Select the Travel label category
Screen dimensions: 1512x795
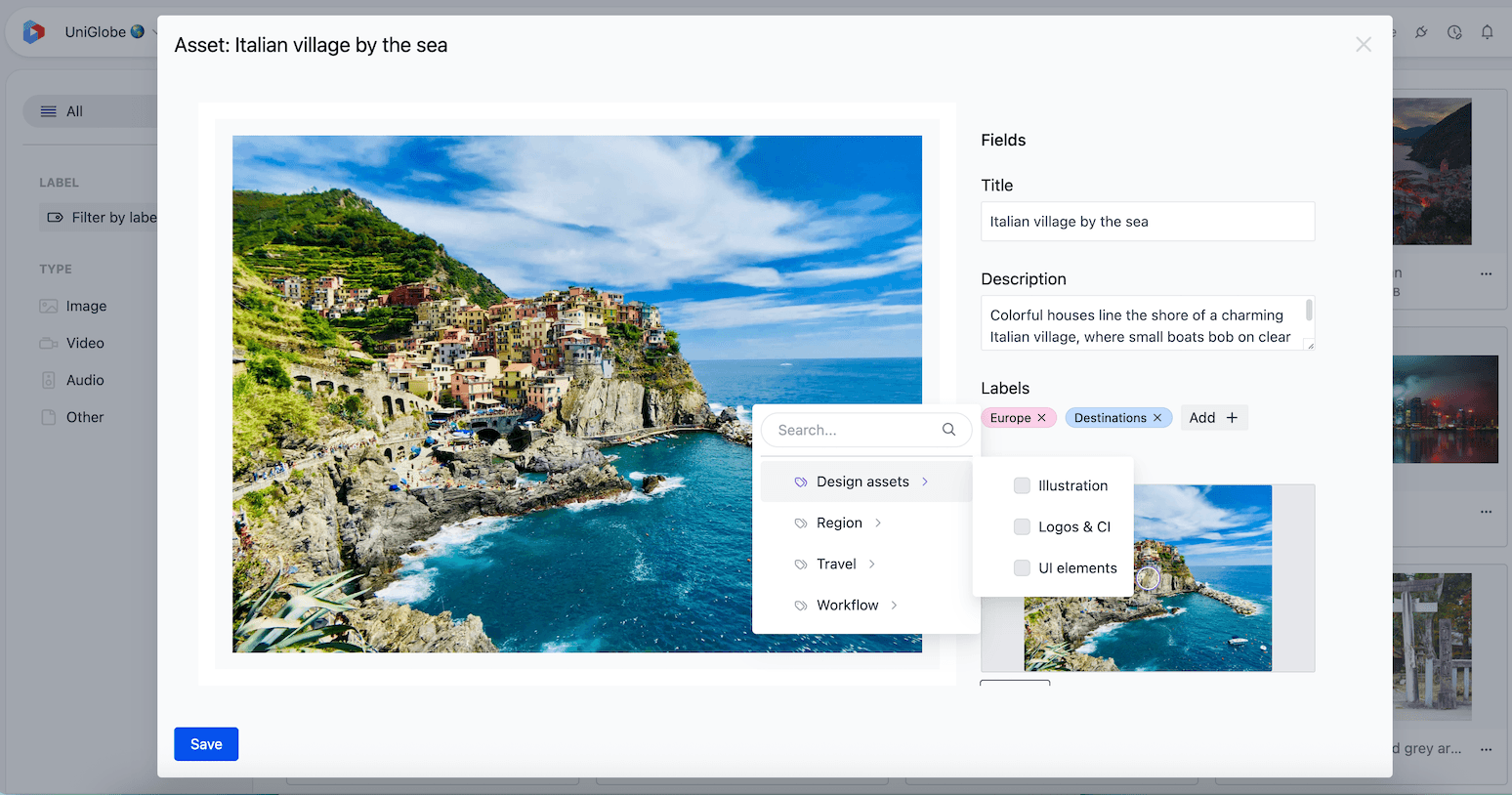click(x=836, y=564)
